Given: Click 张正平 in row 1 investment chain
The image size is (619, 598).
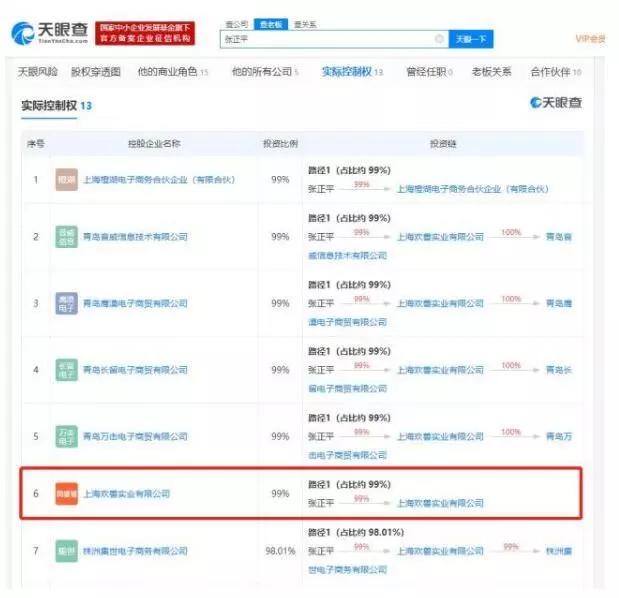Looking at the screenshot, I should click(321, 189).
